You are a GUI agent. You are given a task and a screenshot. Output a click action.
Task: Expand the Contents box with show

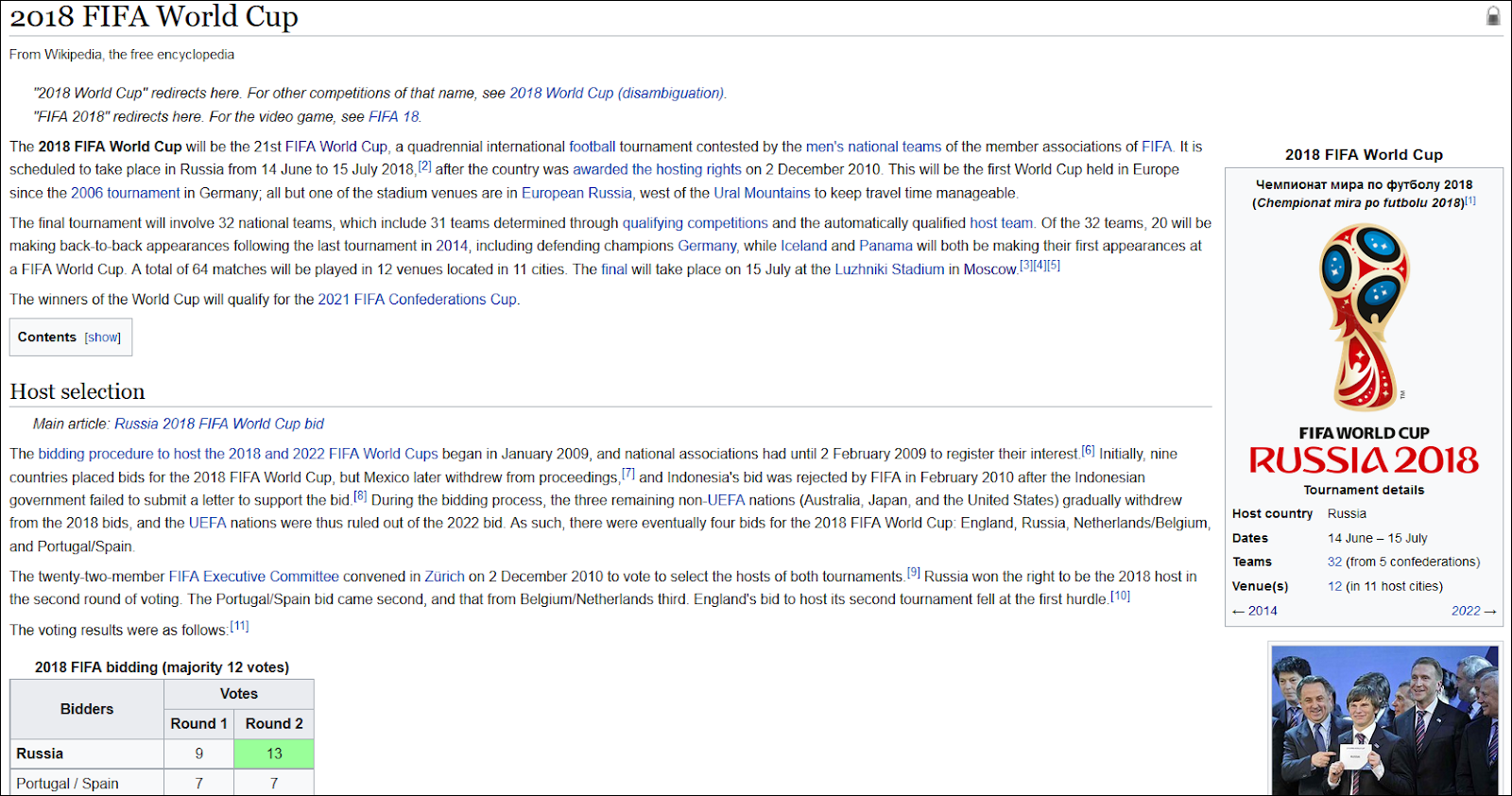point(103,337)
